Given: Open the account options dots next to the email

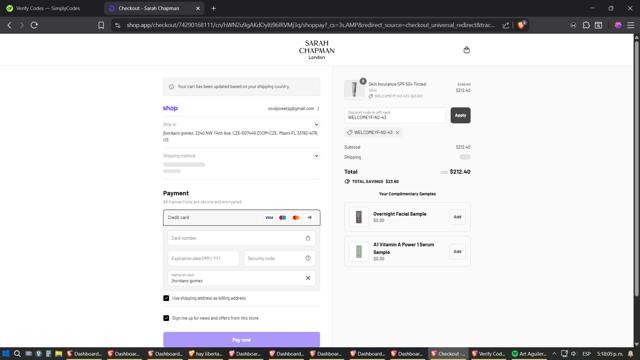Looking at the screenshot, I should (x=318, y=109).
